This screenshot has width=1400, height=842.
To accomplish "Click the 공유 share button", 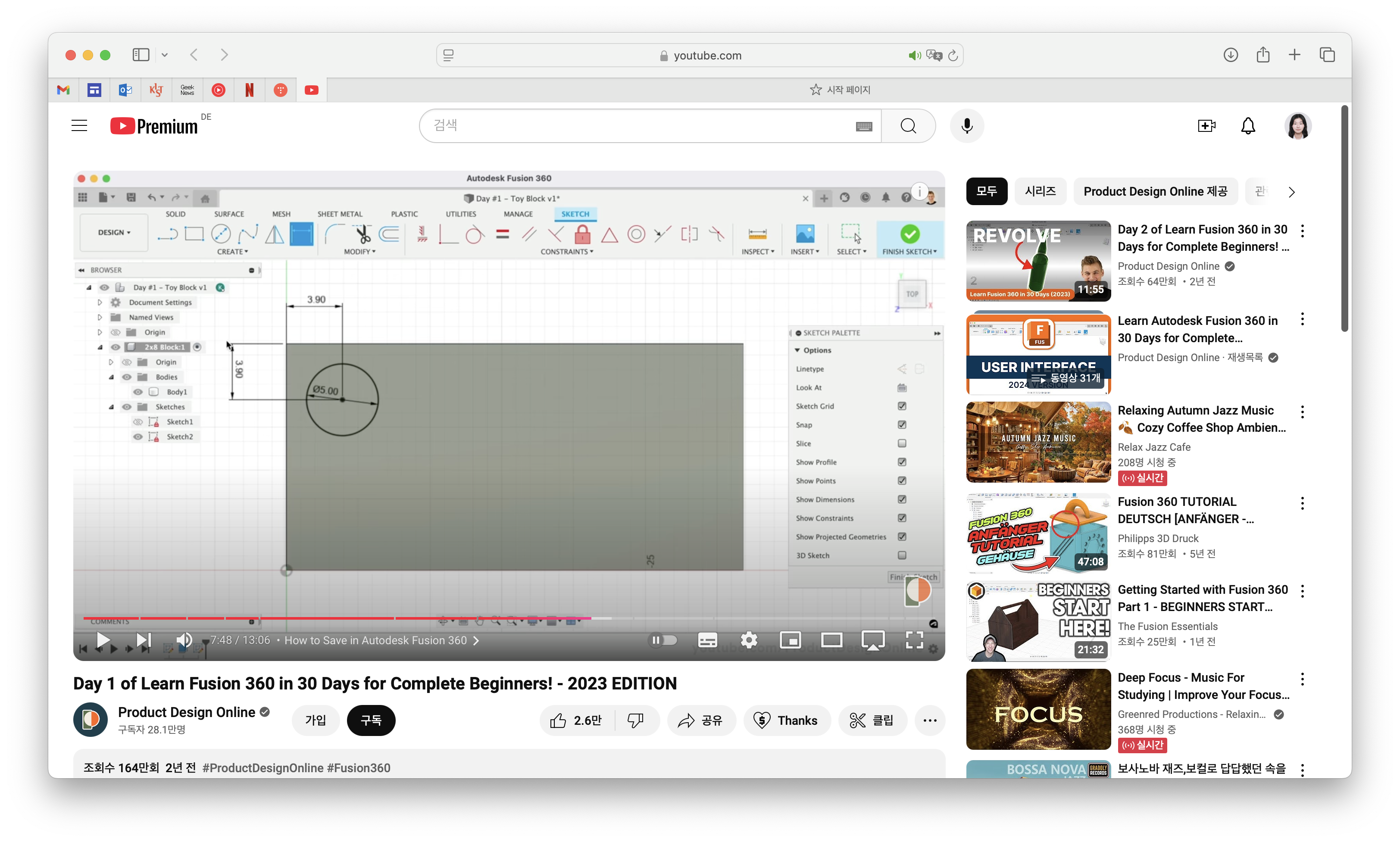I will (x=701, y=720).
